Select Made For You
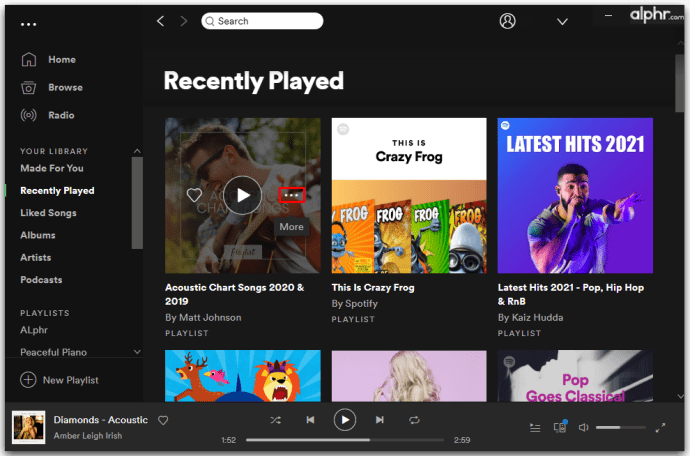The width and height of the screenshot is (690, 456). tap(52, 168)
